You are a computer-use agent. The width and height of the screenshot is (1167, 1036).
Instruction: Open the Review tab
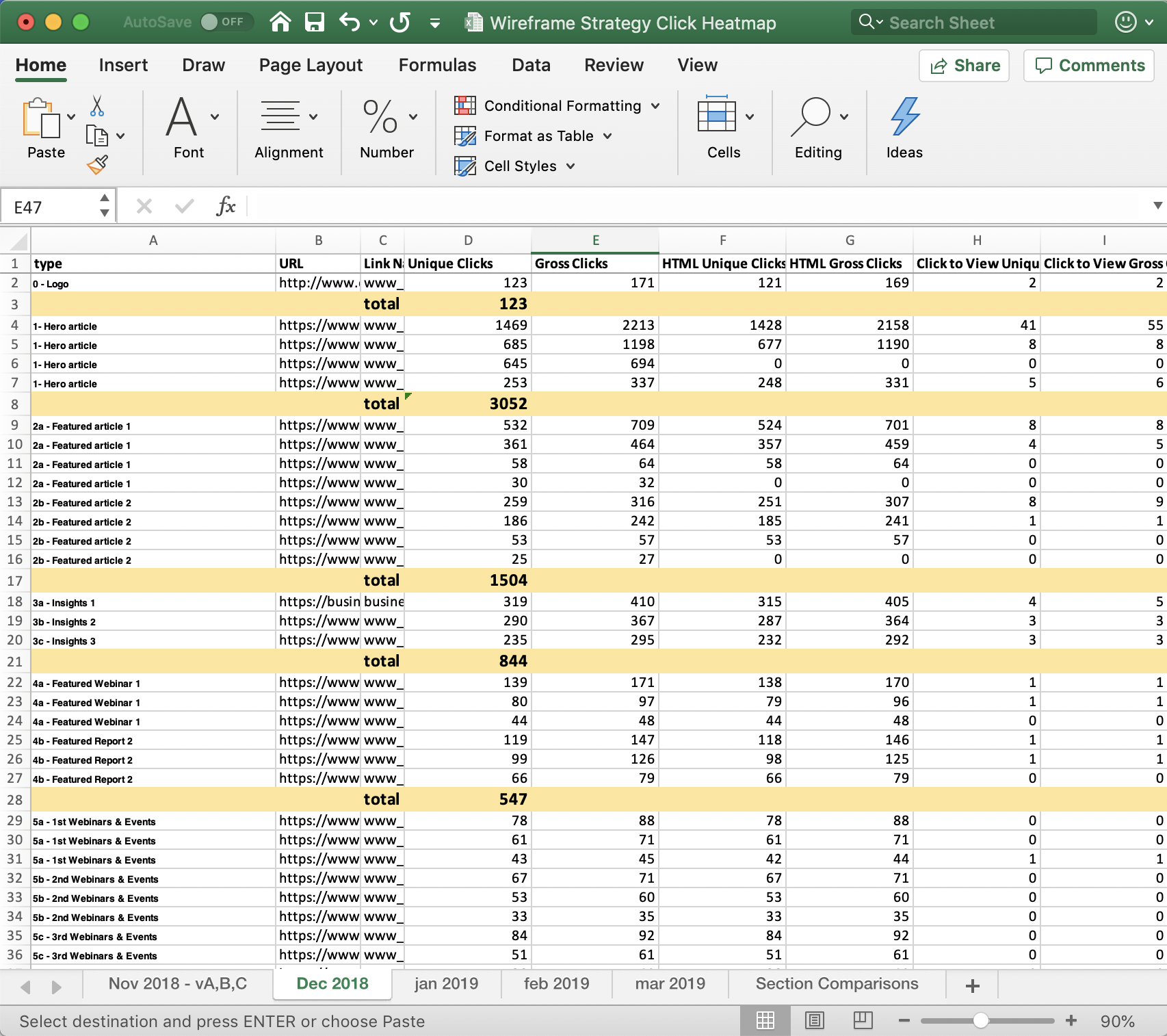(614, 65)
